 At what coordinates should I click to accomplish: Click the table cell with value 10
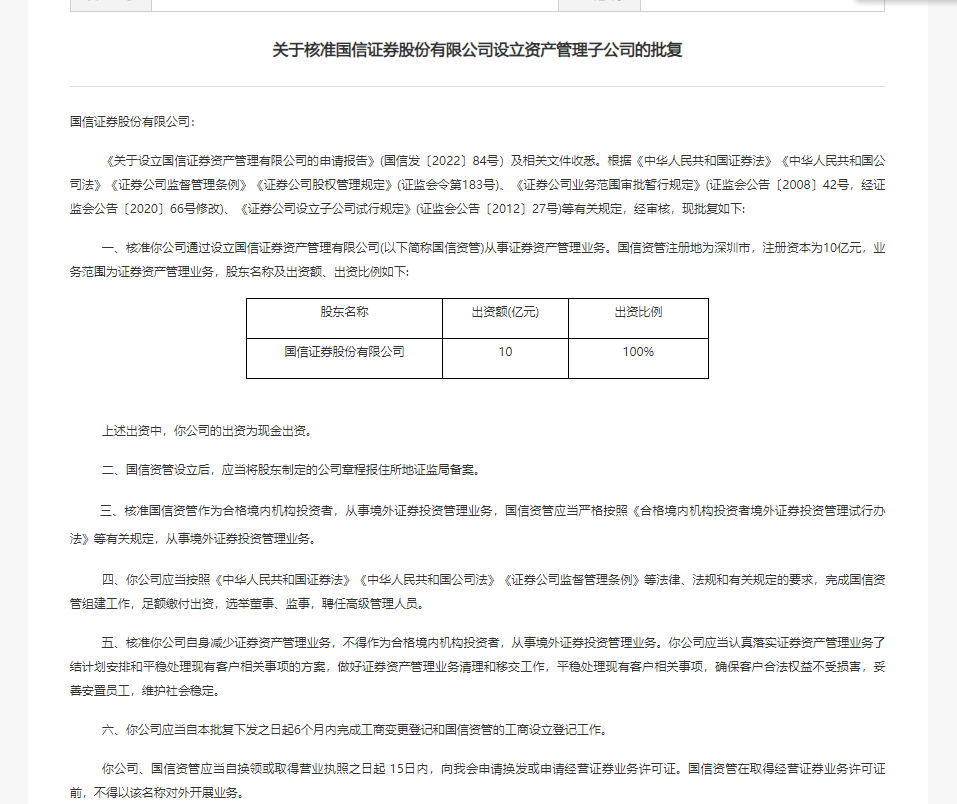[x=505, y=352]
